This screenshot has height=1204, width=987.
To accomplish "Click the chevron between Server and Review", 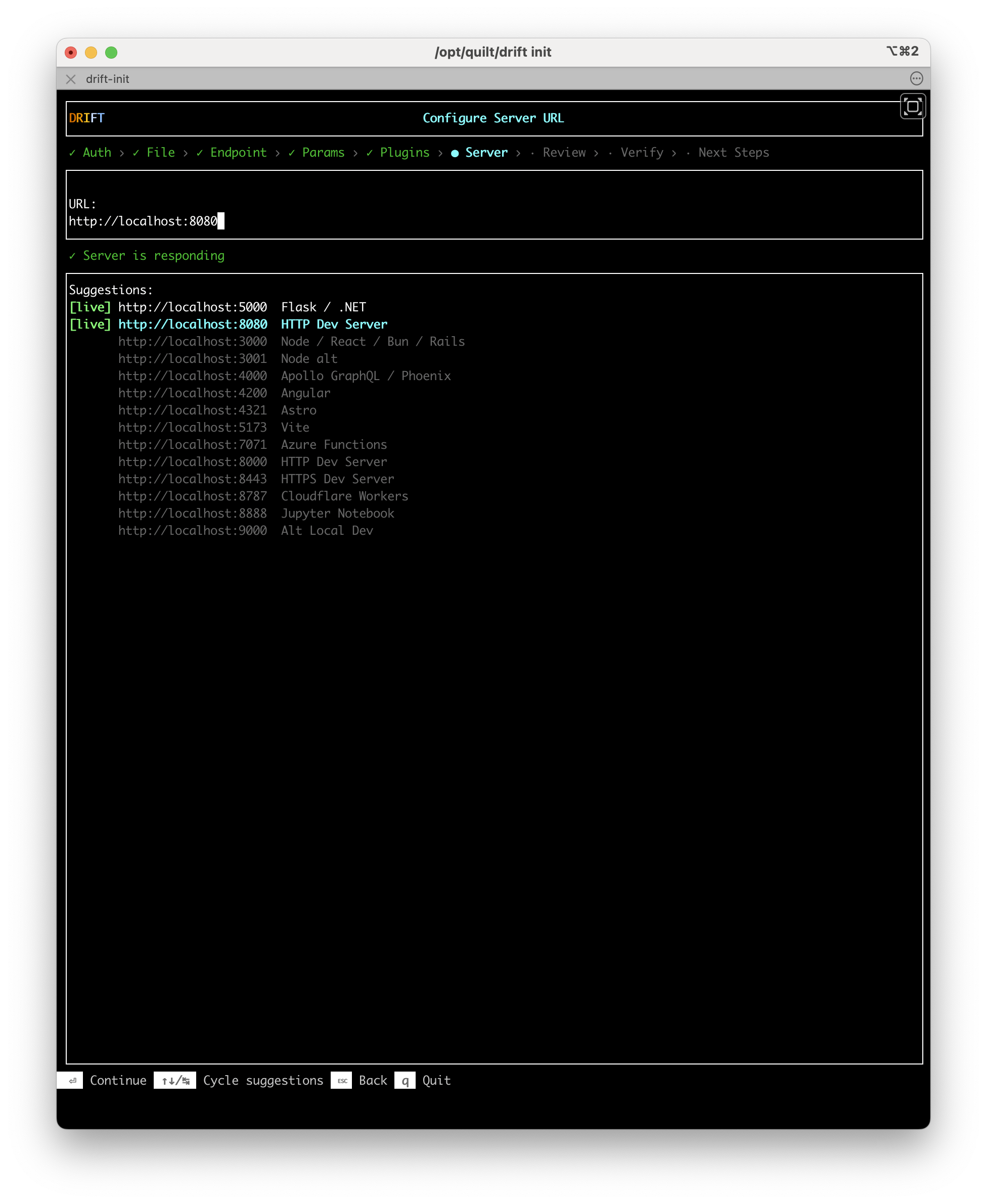I will click(519, 152).
